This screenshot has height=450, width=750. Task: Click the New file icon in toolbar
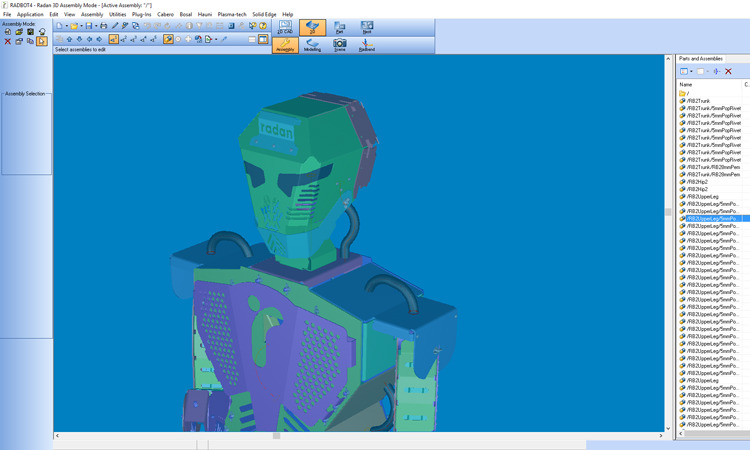(x=59, y=26)
